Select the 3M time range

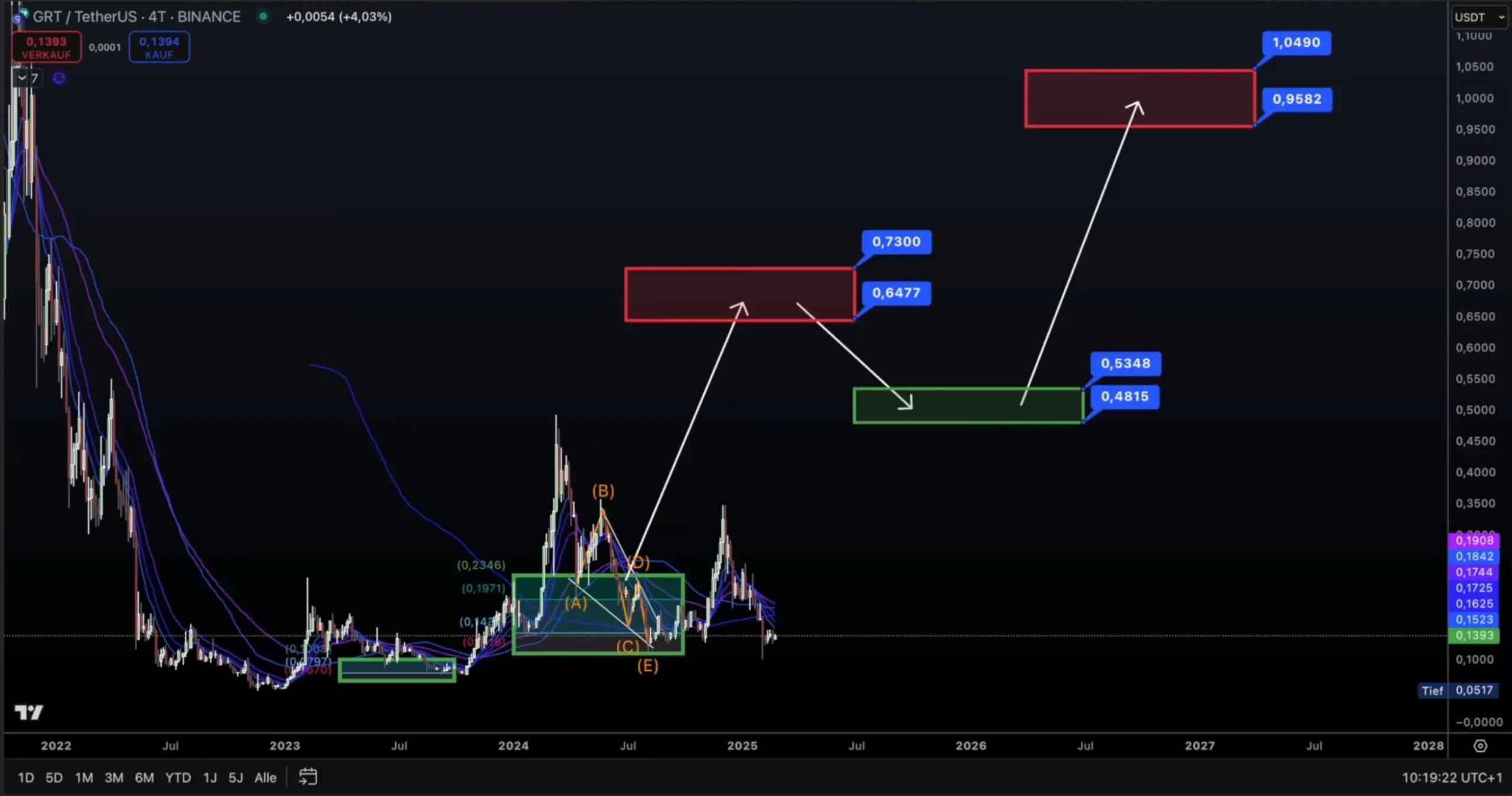point(113,778)
